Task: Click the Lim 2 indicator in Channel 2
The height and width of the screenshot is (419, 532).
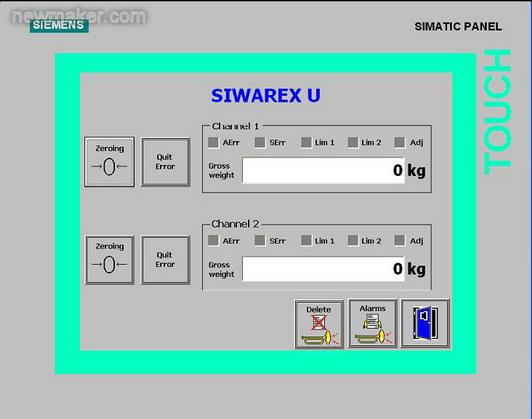Action: click(353, 241)
